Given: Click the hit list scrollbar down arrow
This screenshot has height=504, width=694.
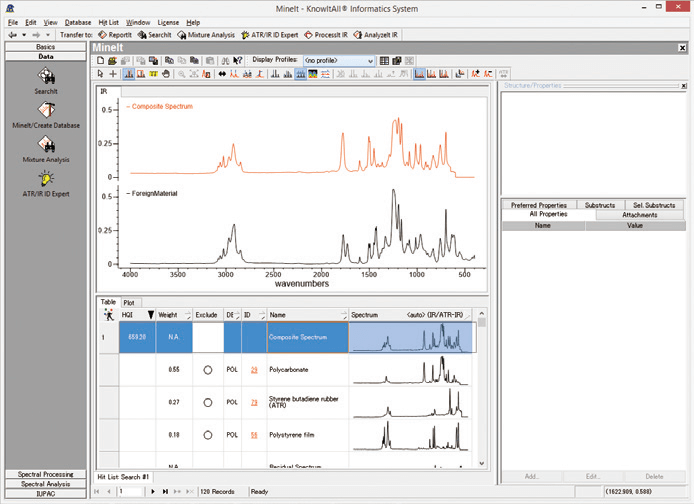Looking at the screenshot, I should coord(482,463).
